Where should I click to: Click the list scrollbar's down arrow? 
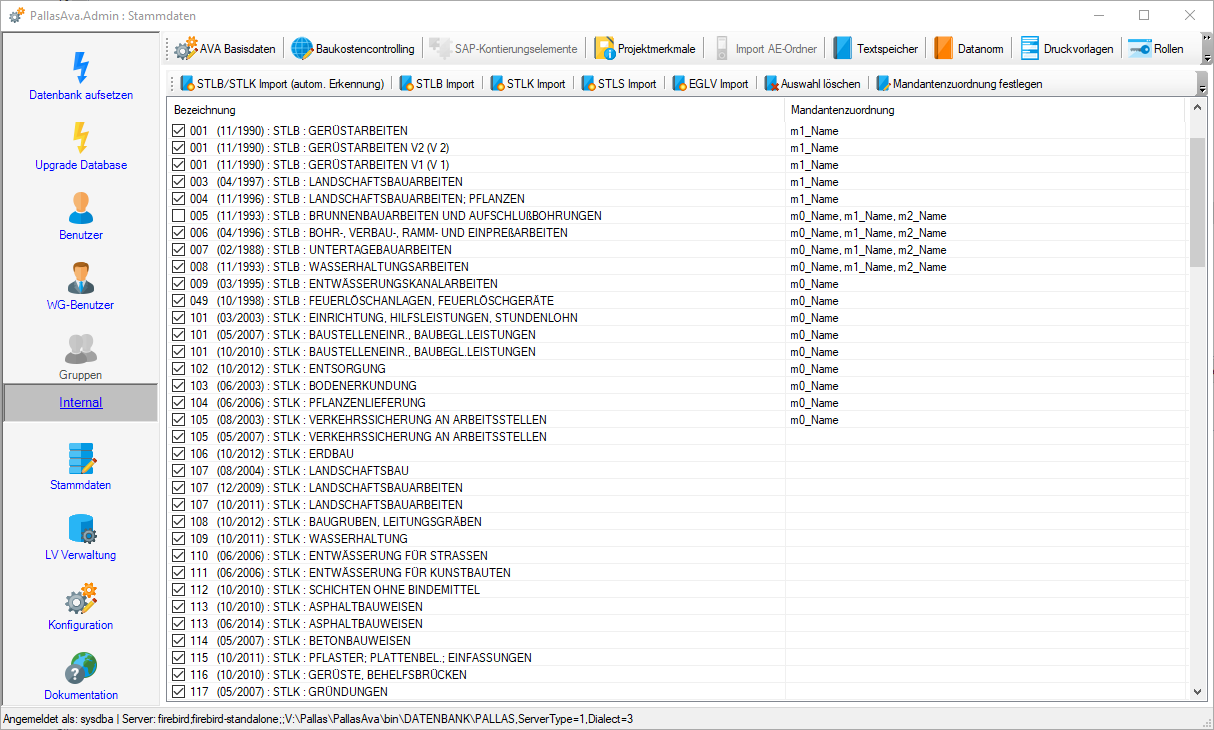click(1198, 691)
